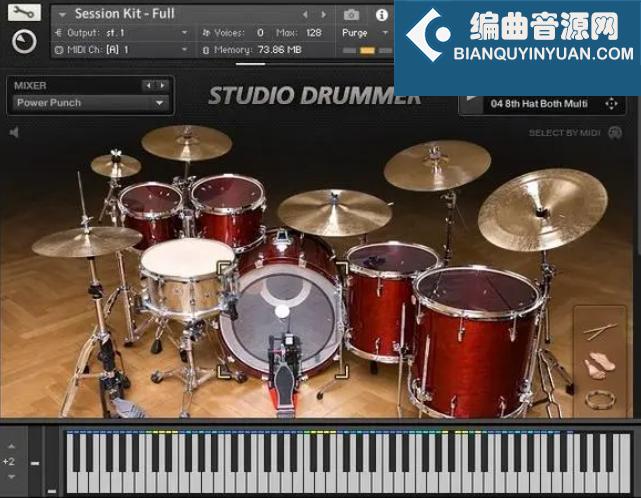Click the kick drum pedal
Viewport: 641px width, 498px height.
(x=284, y=374)
